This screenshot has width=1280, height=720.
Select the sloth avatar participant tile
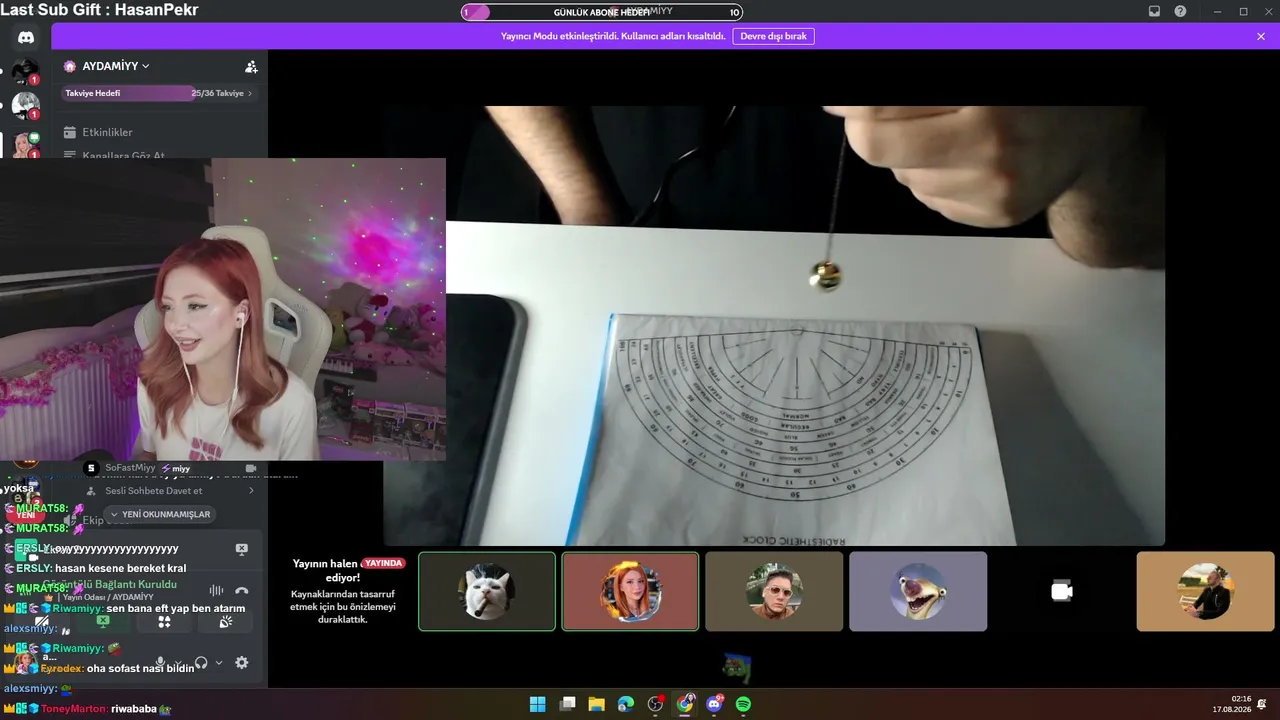pyautogui.click(x=918, y=591)
